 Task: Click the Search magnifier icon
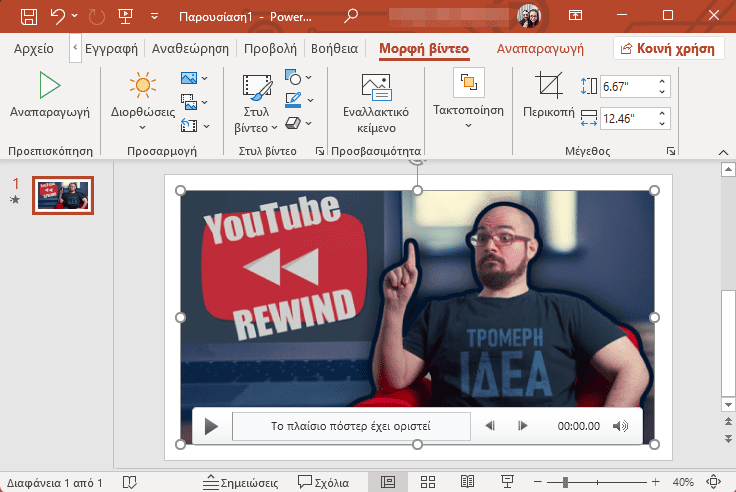tap(351, 16)
